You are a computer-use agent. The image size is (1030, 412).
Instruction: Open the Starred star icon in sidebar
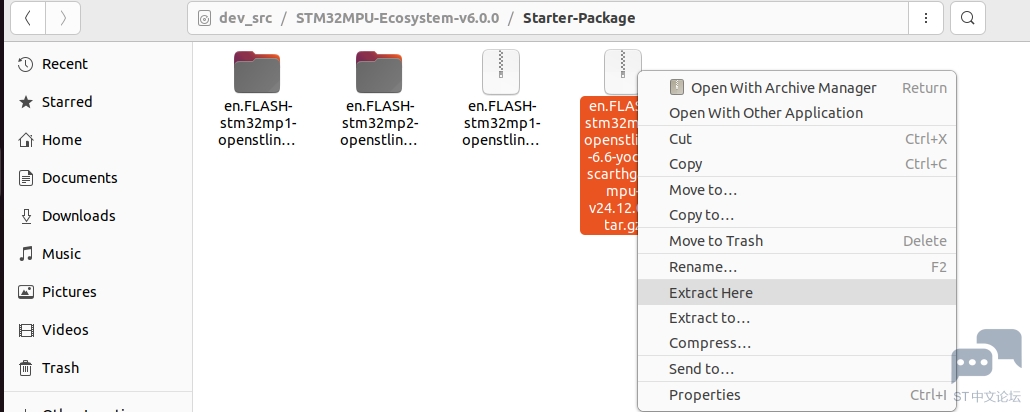(x=26, y=102)
